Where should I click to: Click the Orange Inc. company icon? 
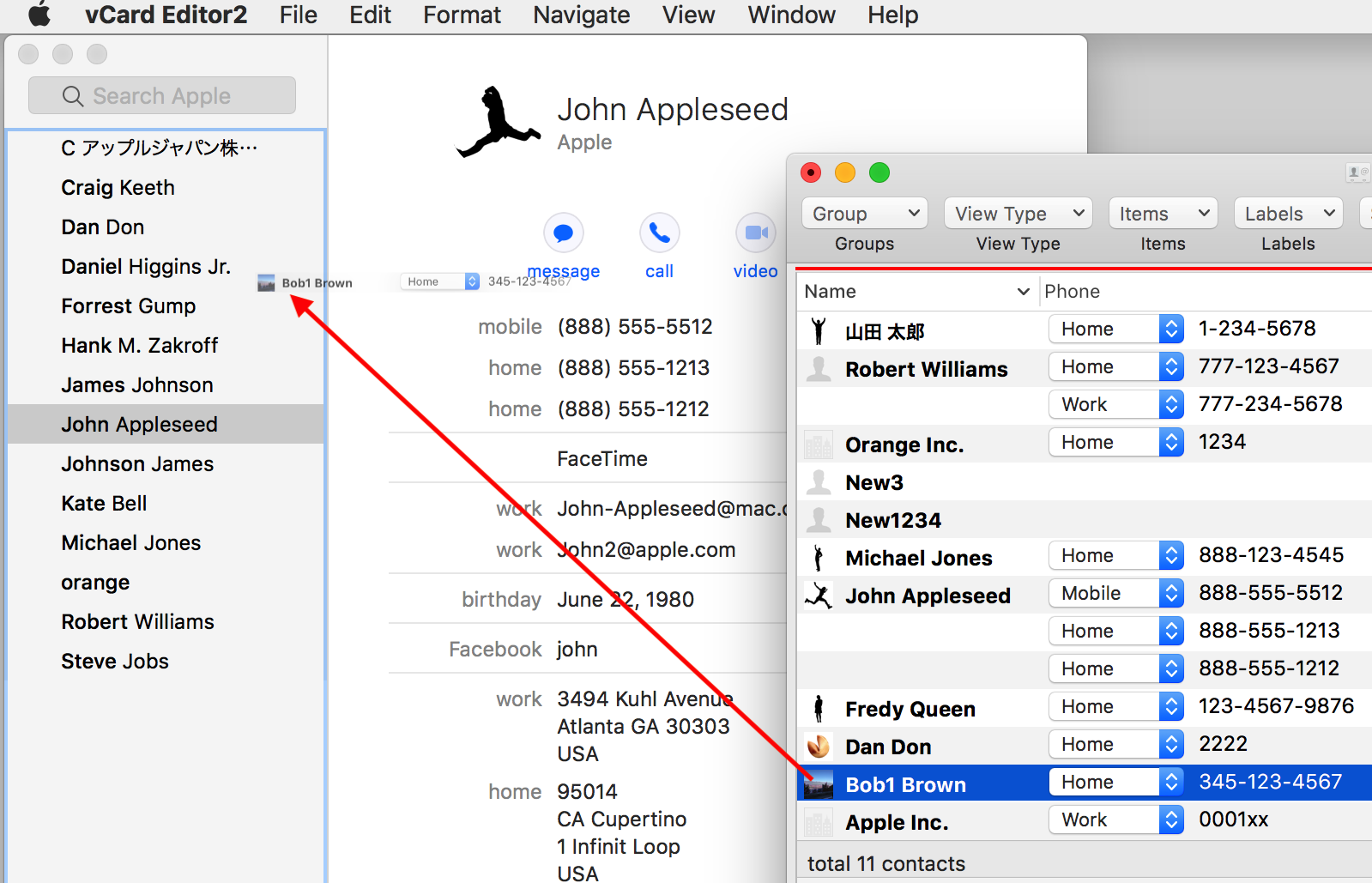[x=819, y=444]
